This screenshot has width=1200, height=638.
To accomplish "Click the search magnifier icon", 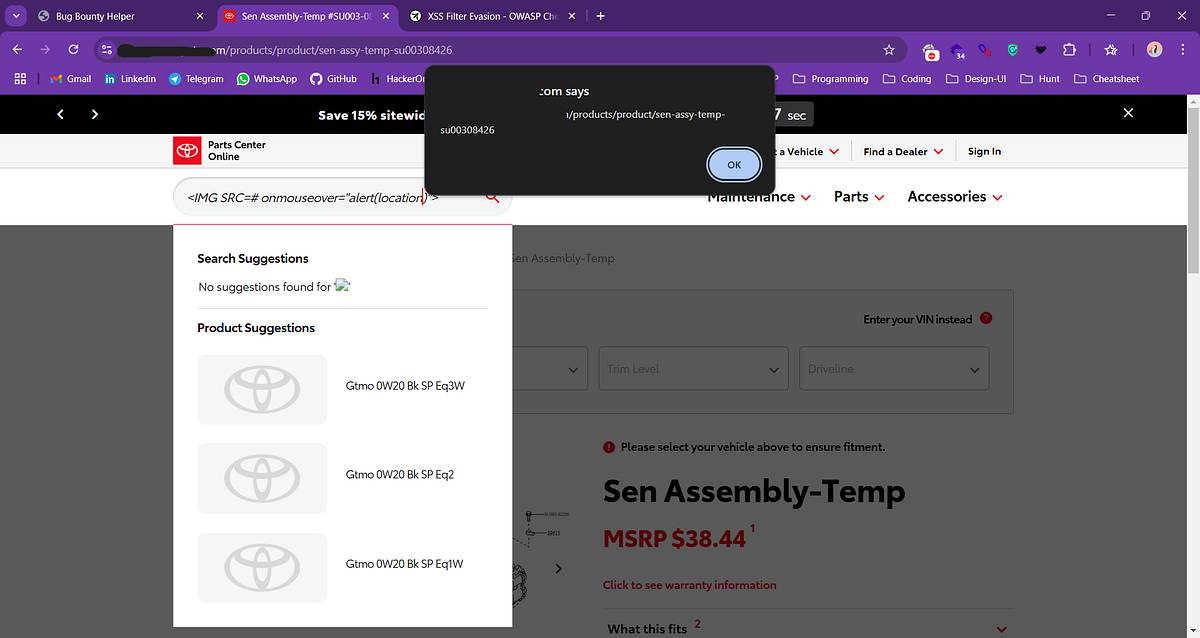I will pyautogui.click(x=491, y=197).
